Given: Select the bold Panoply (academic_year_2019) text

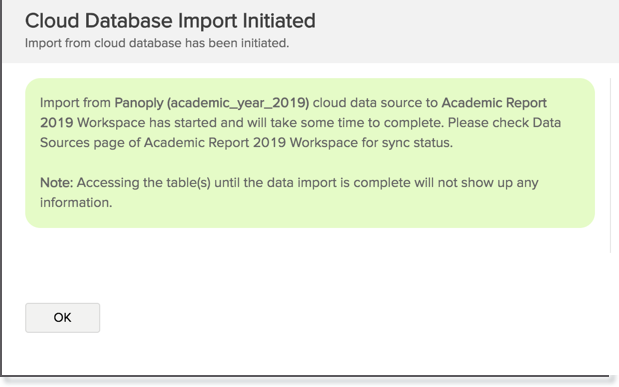Looking at the screenshot, I should point(212,103).
